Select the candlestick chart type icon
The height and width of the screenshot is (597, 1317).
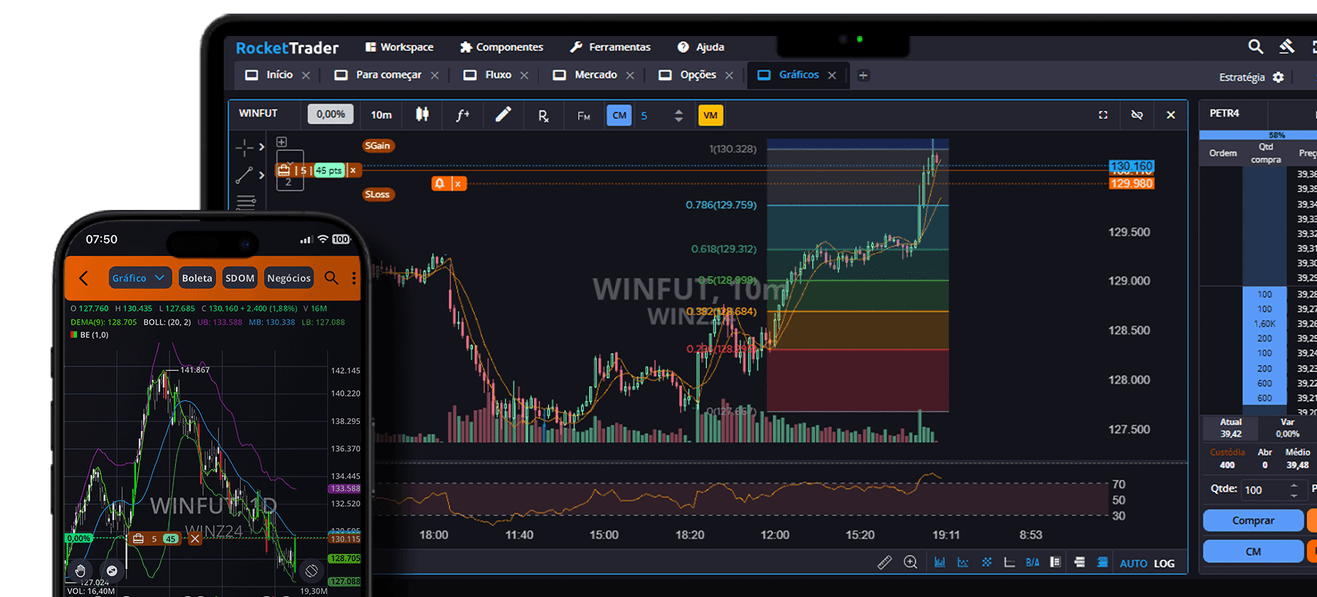(x=422, y=115)
